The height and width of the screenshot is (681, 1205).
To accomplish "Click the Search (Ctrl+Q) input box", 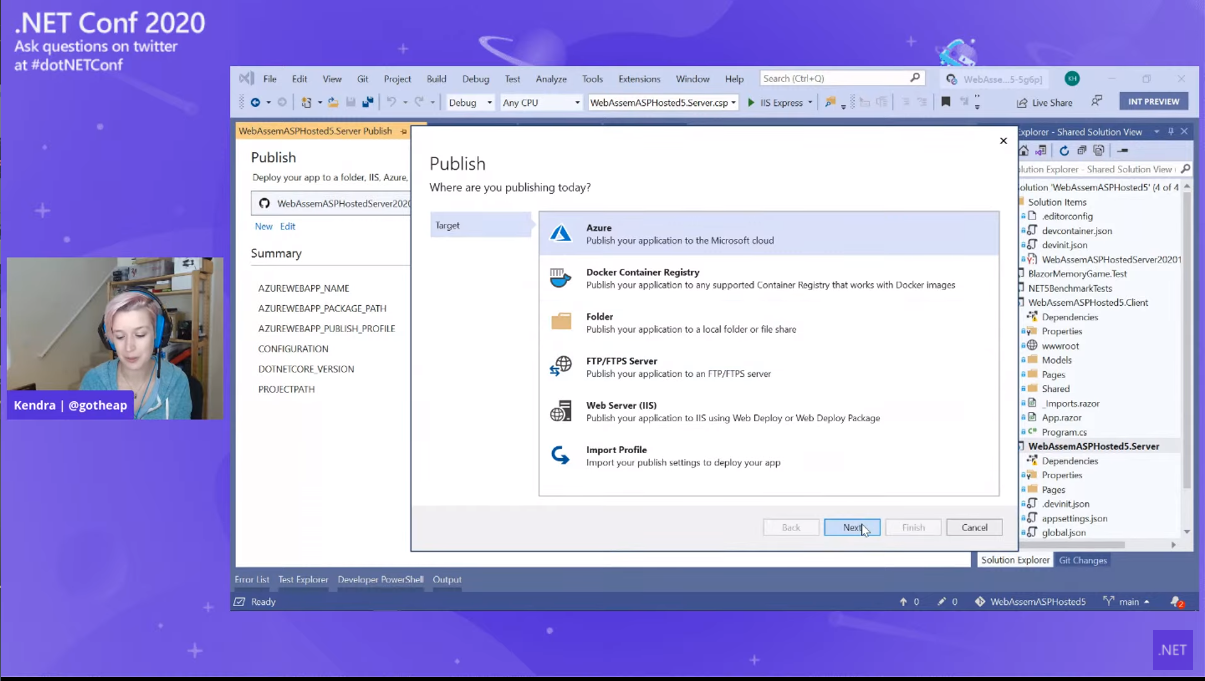I will (x=834, y=78).
